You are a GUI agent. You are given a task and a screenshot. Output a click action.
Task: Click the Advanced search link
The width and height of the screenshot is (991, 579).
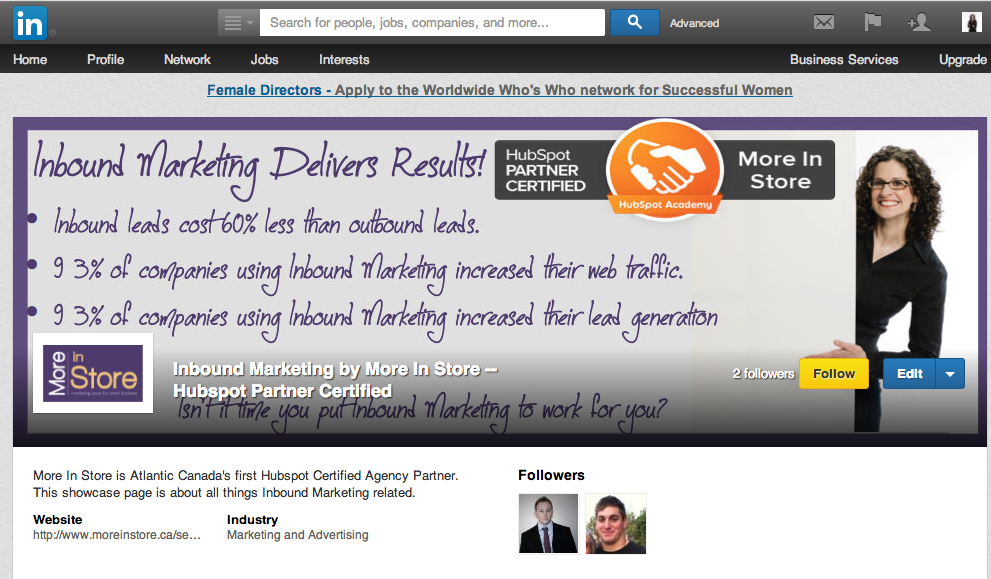tap(694, 23)
